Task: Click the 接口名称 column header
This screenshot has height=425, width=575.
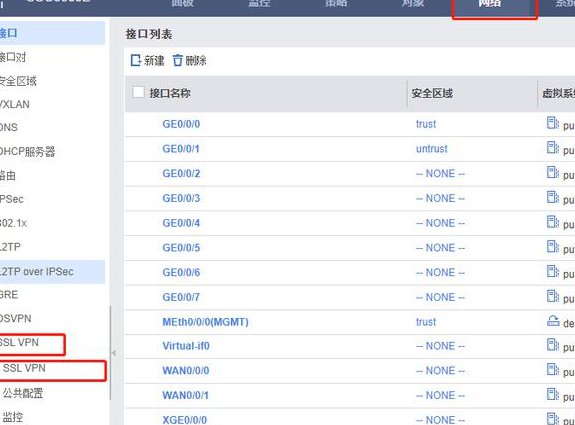Action: click(170, 93)
